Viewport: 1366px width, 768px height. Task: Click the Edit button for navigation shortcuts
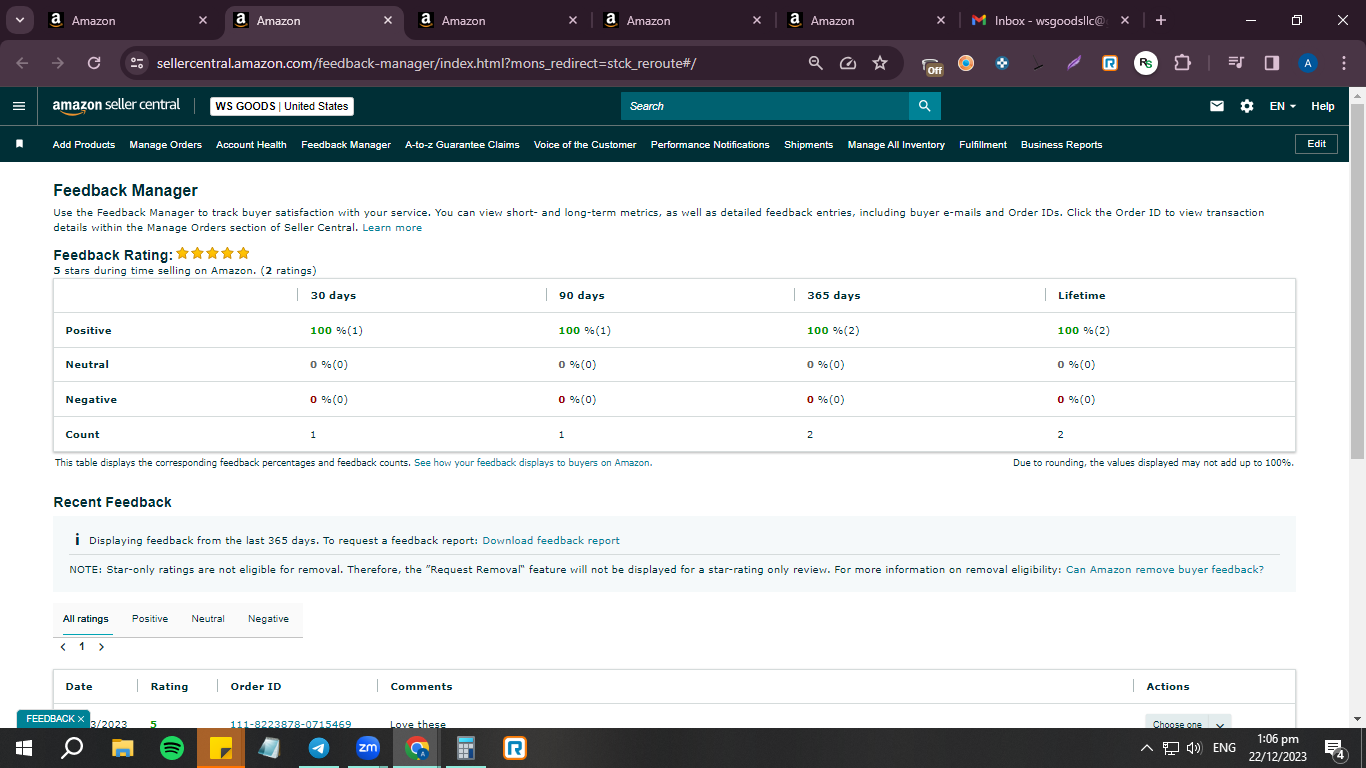click(1316, 144)
